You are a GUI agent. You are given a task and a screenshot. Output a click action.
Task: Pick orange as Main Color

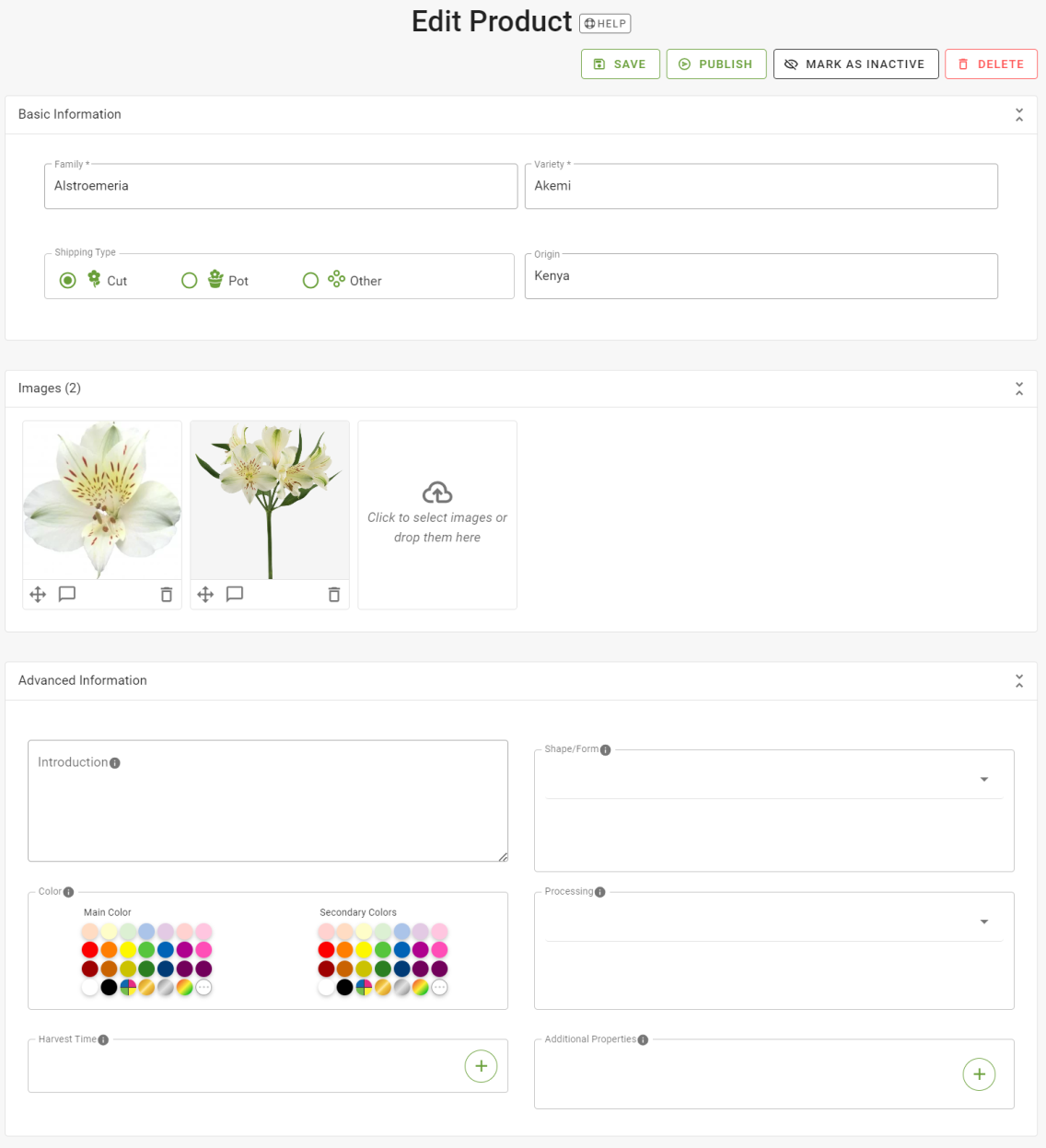click(x=109, y=950)
